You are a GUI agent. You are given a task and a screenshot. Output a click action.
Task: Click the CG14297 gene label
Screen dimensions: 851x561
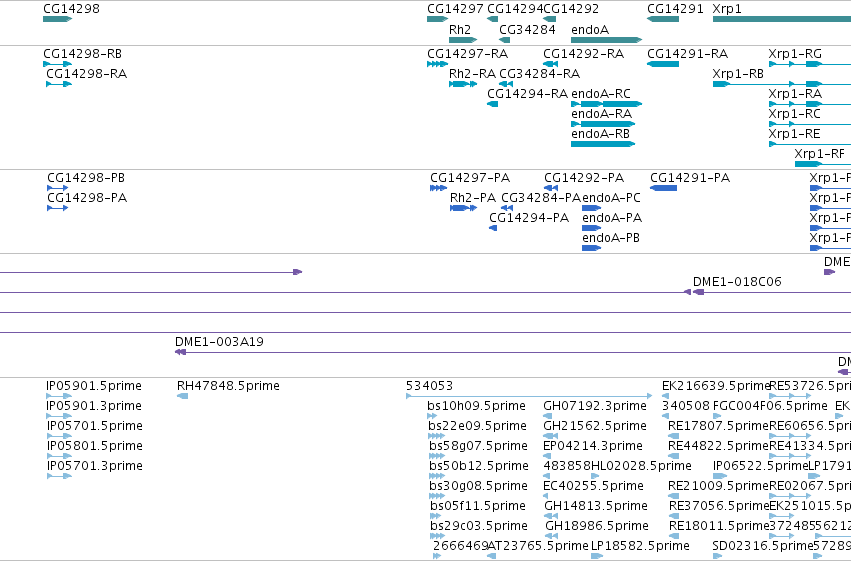point(455,9)
